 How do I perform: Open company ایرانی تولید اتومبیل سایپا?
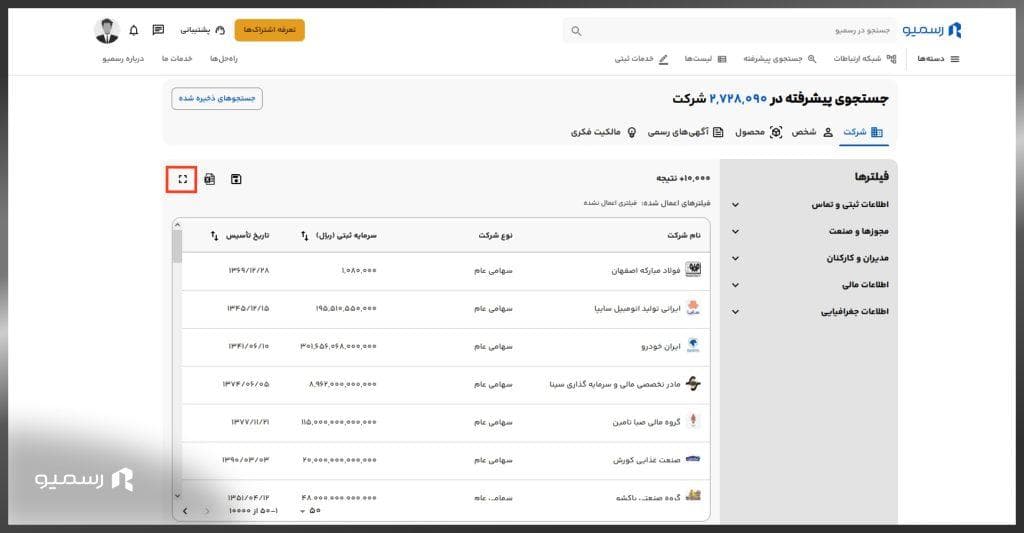pyautogui.click(x=637, y=308)
